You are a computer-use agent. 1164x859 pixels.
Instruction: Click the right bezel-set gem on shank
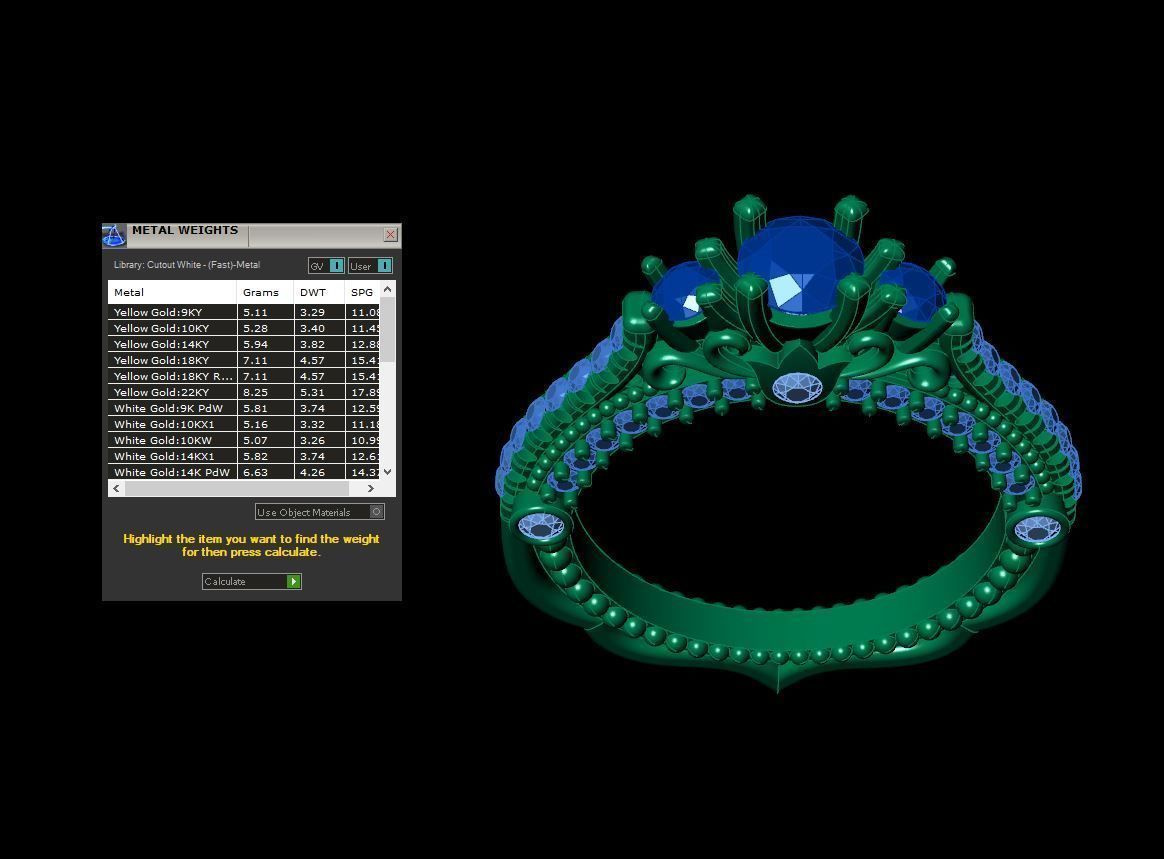1038,529
